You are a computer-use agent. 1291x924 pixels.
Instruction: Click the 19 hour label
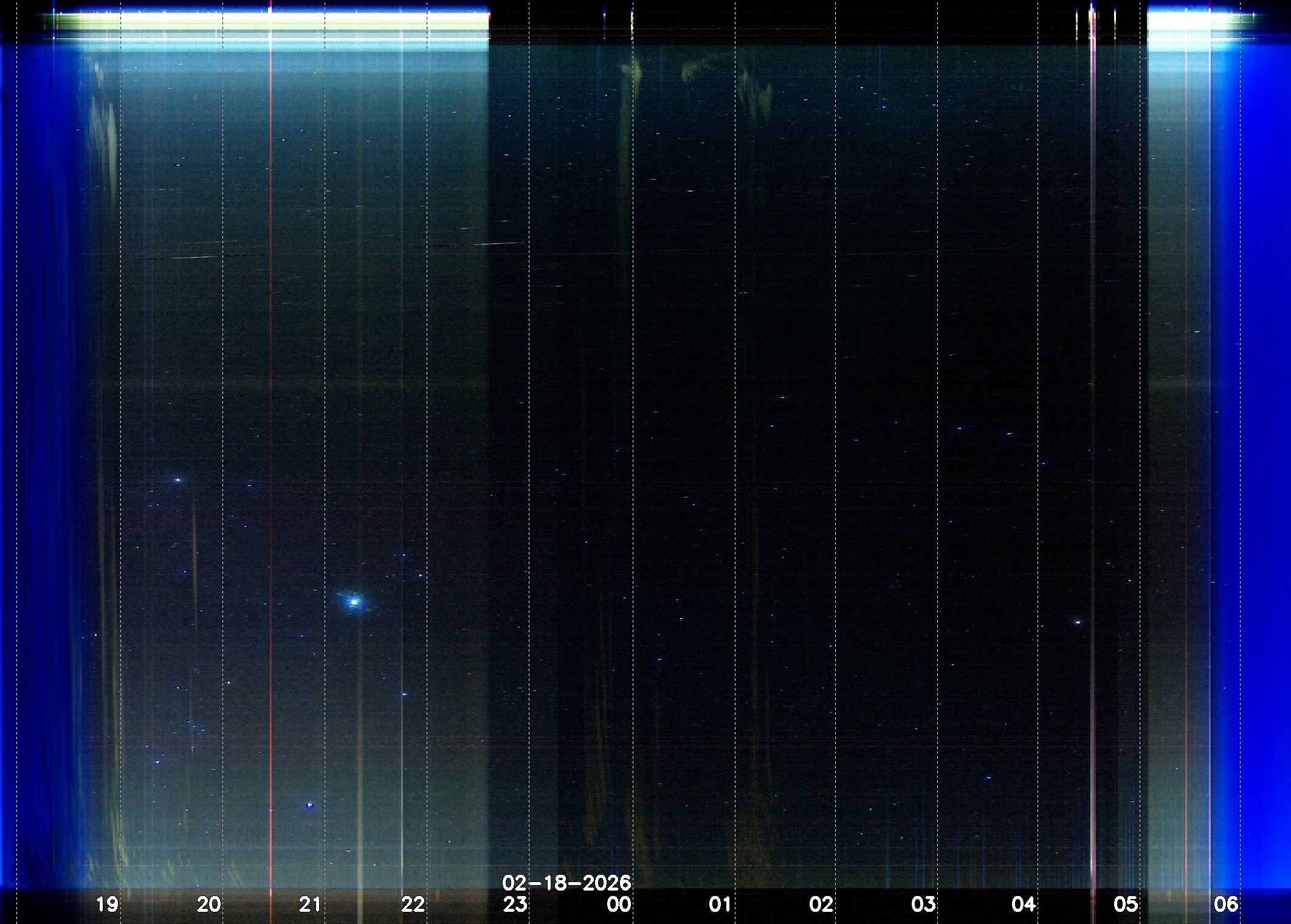click(x=107, y=905)
